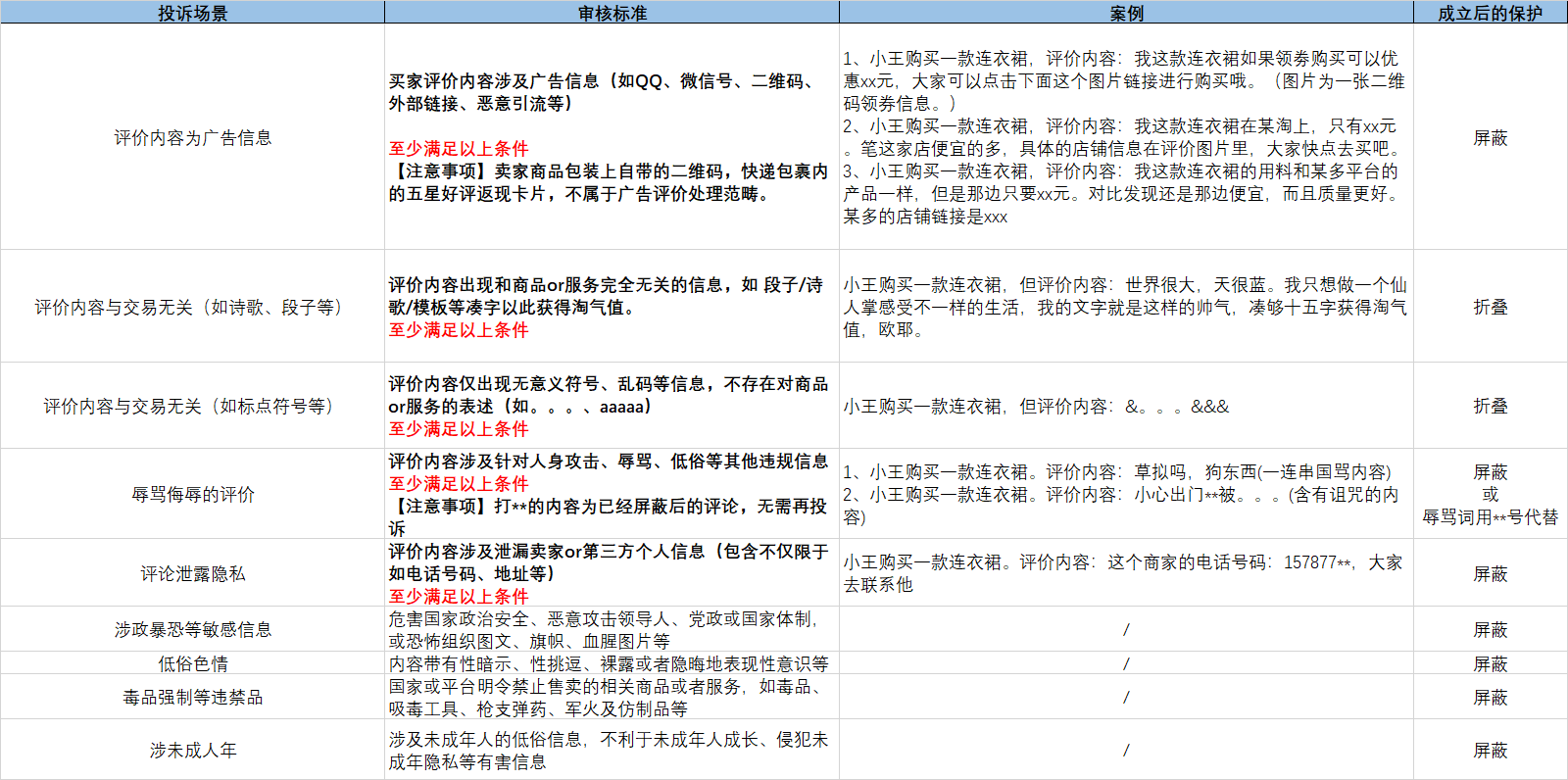Screen dimensions: 1568x780
Task: Click the 屏蔽 cell in the advertising row
Action: point(1490,137)
